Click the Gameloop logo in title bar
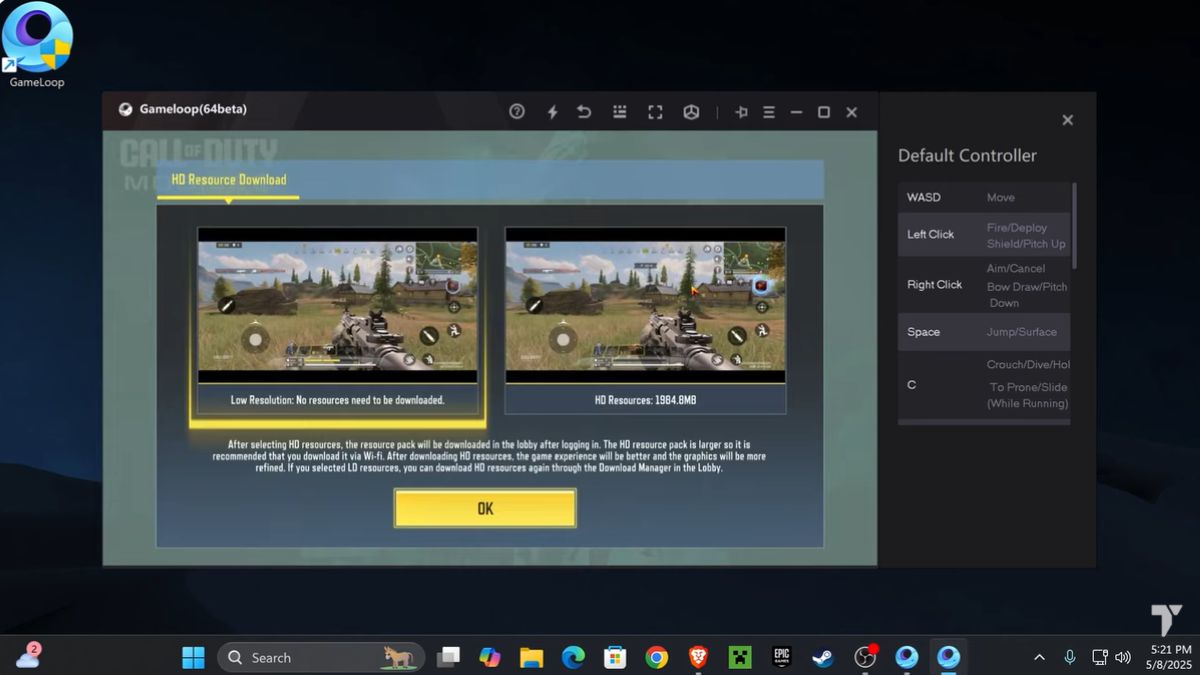The width and height of the screenshot is (1200, 675). click(125, 109)
